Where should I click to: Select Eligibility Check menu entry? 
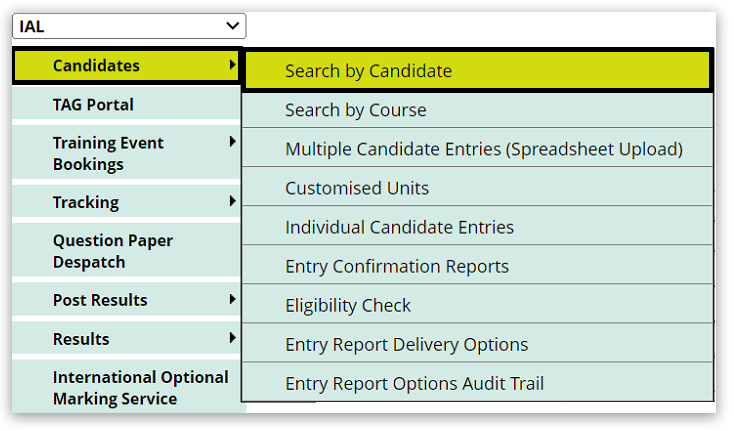click(x=347, y=305)
